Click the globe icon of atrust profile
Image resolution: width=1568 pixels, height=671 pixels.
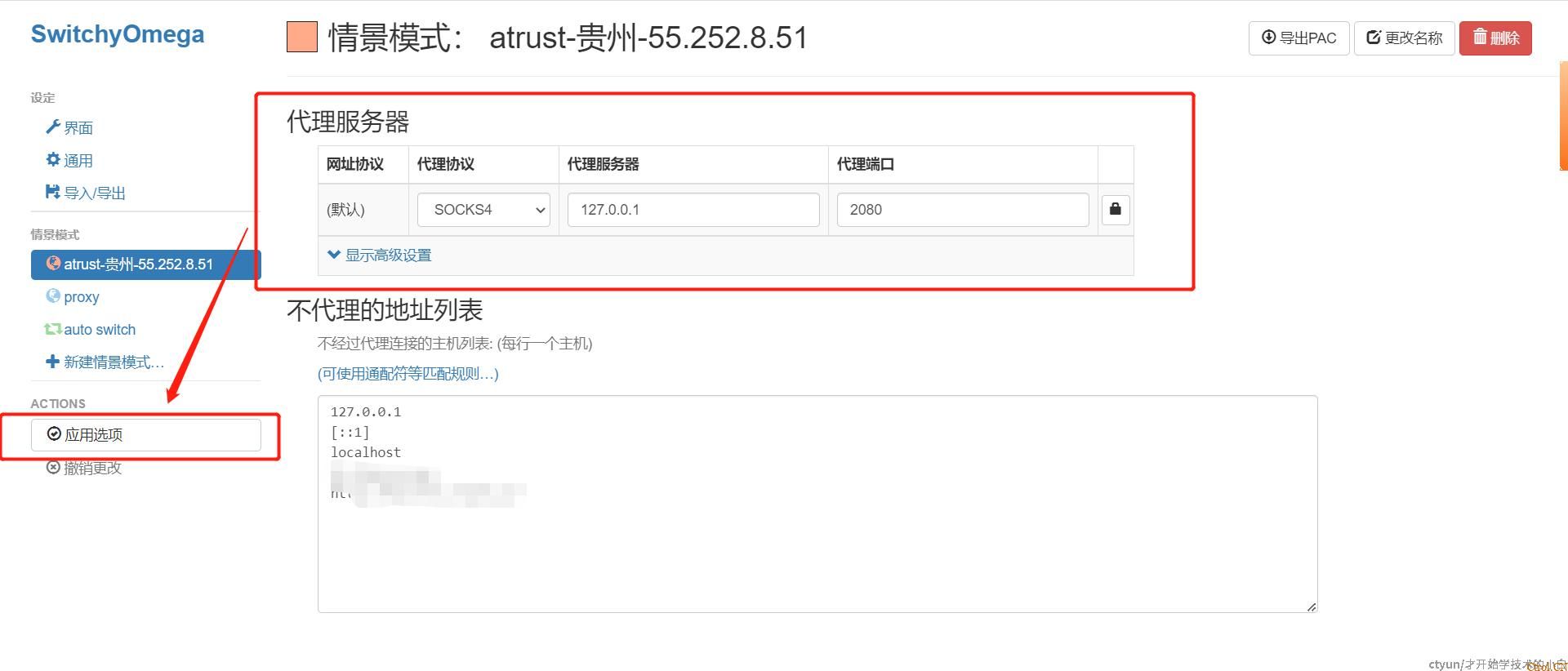tap(53, 263)
